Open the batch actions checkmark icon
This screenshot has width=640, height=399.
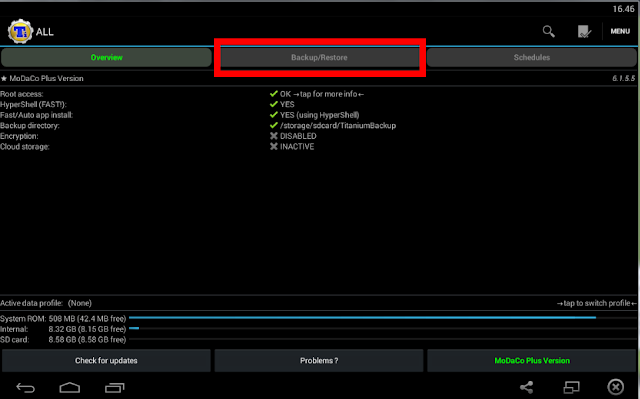point(584,31)
